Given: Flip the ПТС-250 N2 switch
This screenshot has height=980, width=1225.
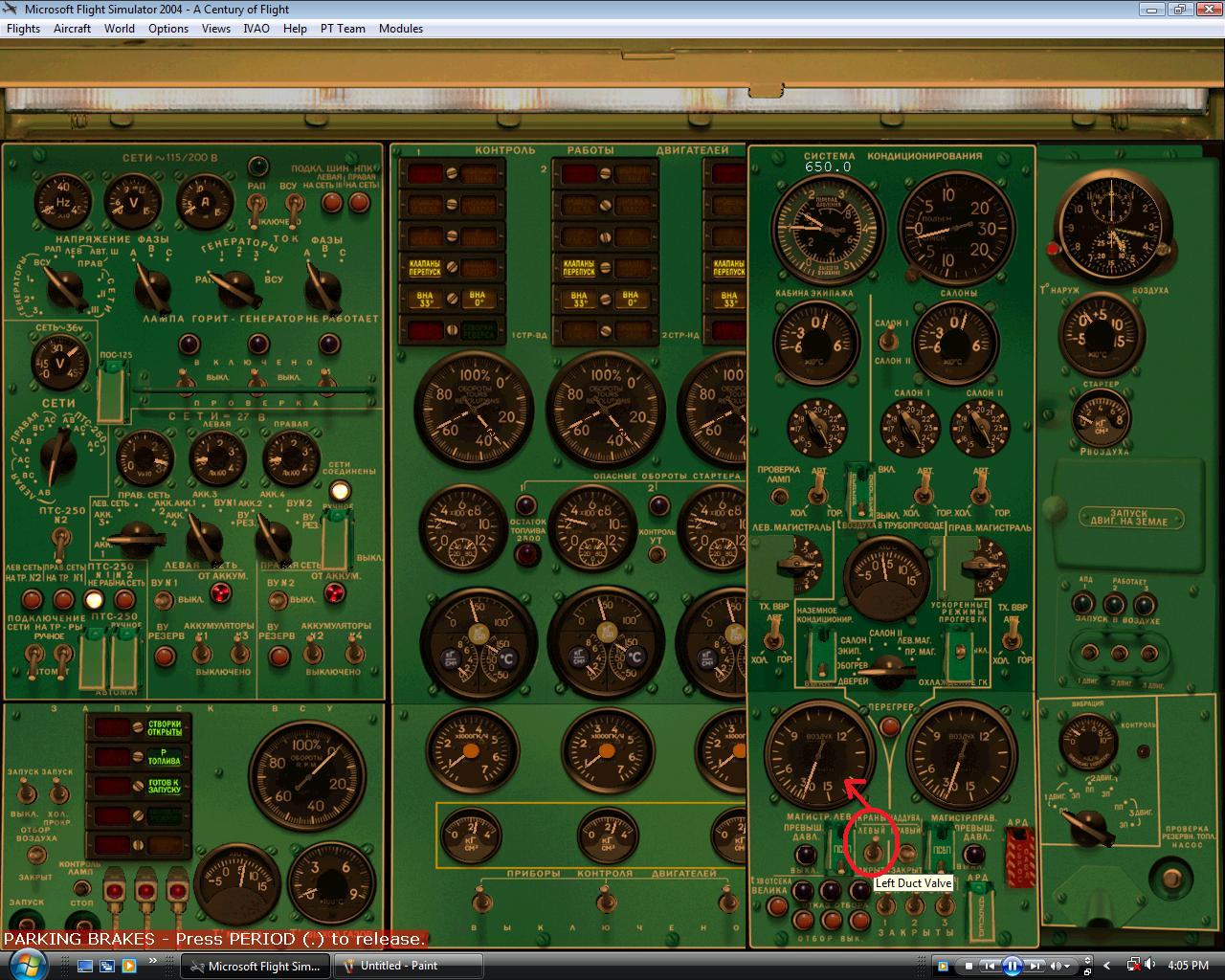Looking at the screenshot, I should (x=61, y=546).
